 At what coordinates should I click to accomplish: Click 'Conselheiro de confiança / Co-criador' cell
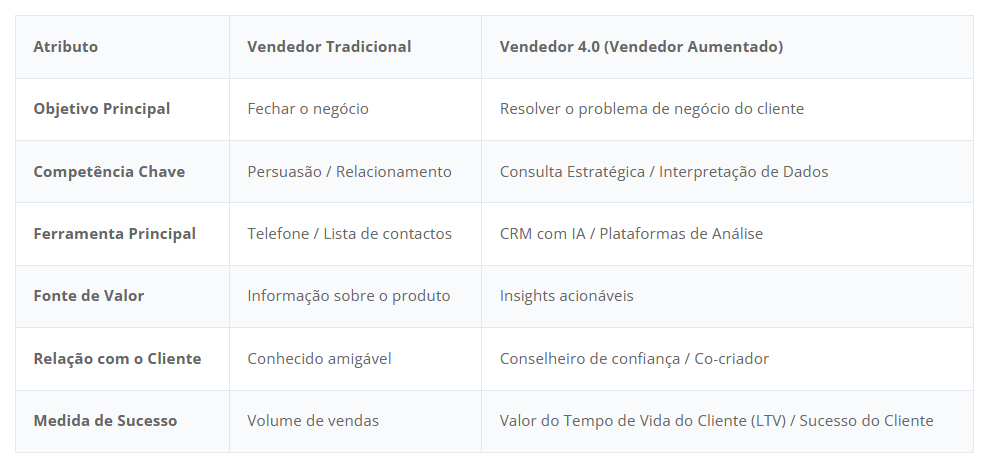(634, 359)
